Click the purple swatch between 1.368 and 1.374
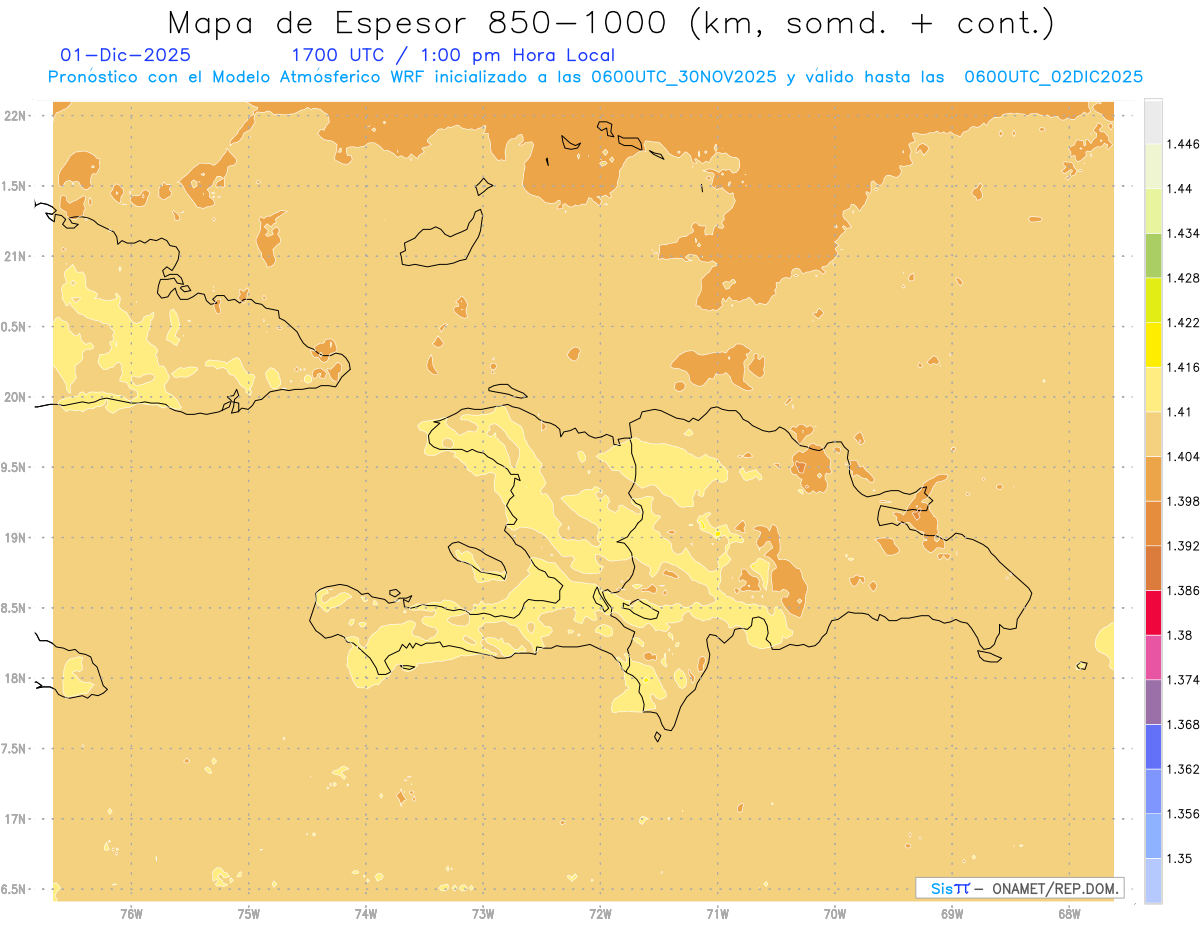 (1153, 702)
